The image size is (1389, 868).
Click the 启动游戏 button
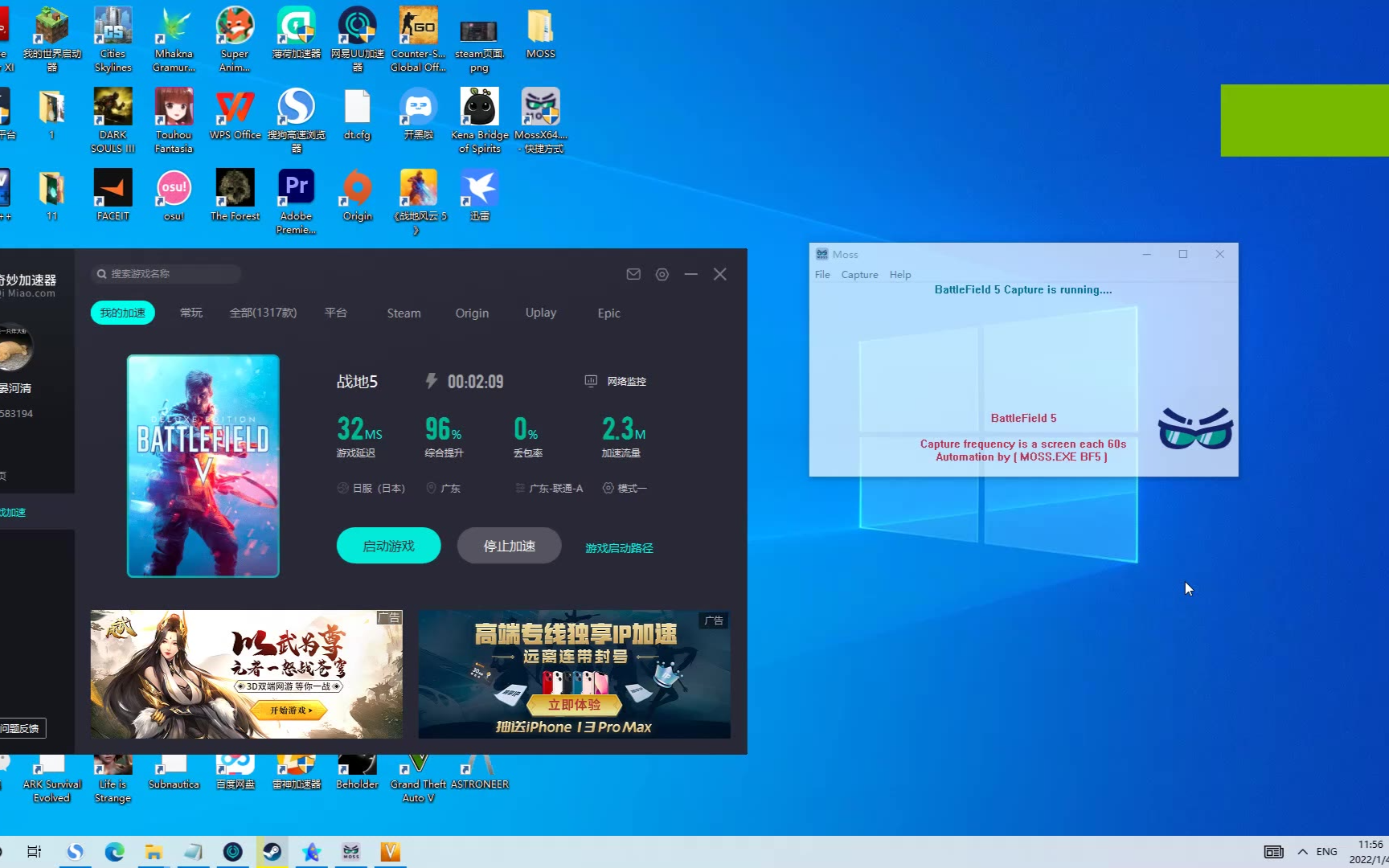[388, 546]
